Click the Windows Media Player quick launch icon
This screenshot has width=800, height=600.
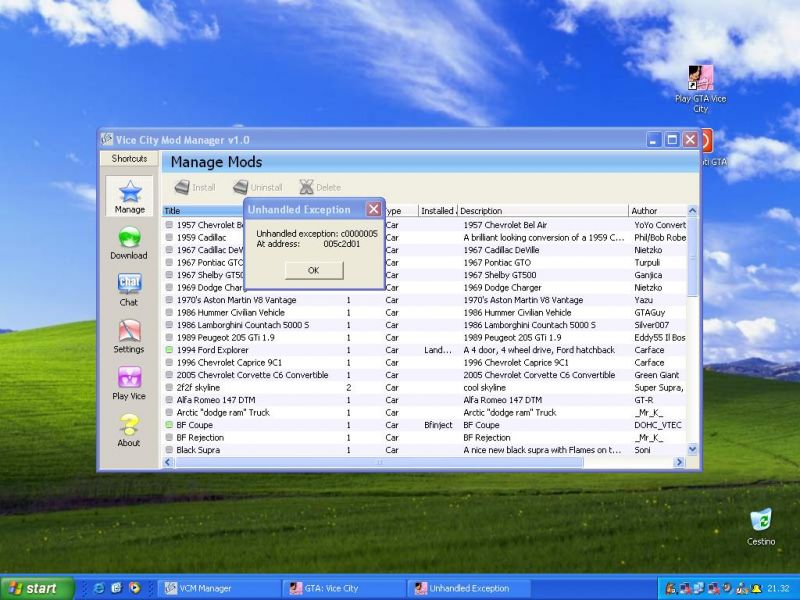coord(135,588)
